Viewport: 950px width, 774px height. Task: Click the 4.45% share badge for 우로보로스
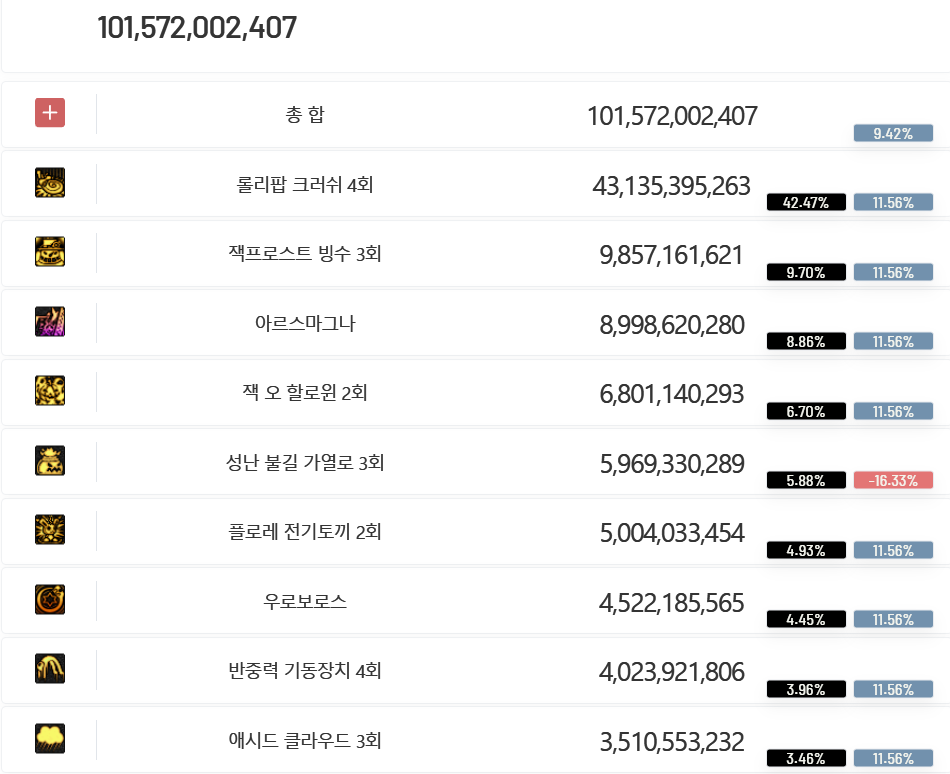pos(806,619)
